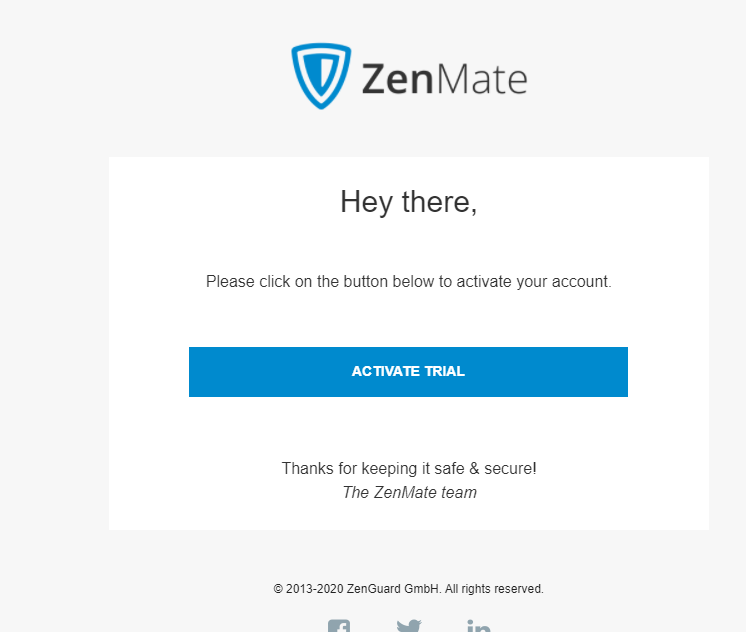Click the 'Hey there,' heading
The width and height of the screenshot is (746, 632).
click(x=409, y=202)
